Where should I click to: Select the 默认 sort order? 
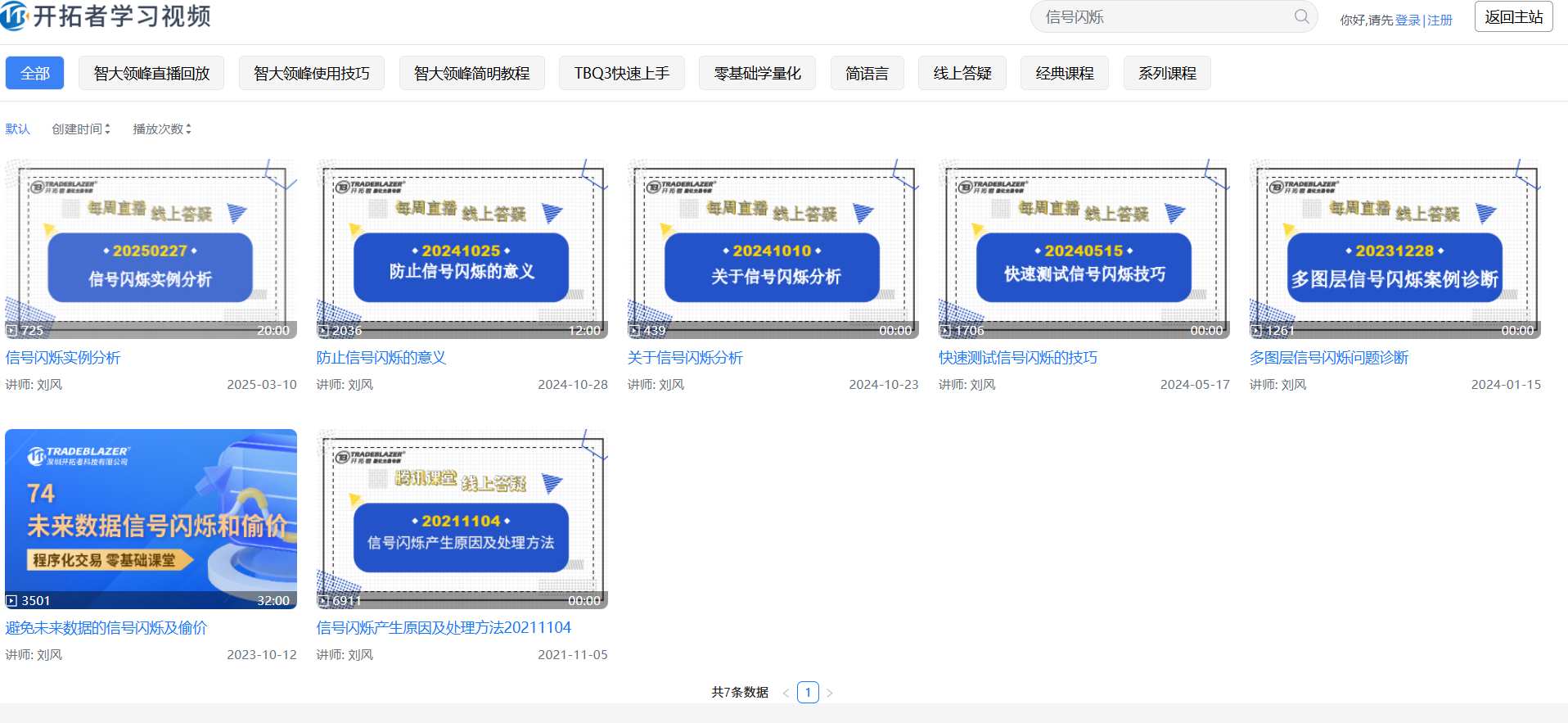point(17,129)
